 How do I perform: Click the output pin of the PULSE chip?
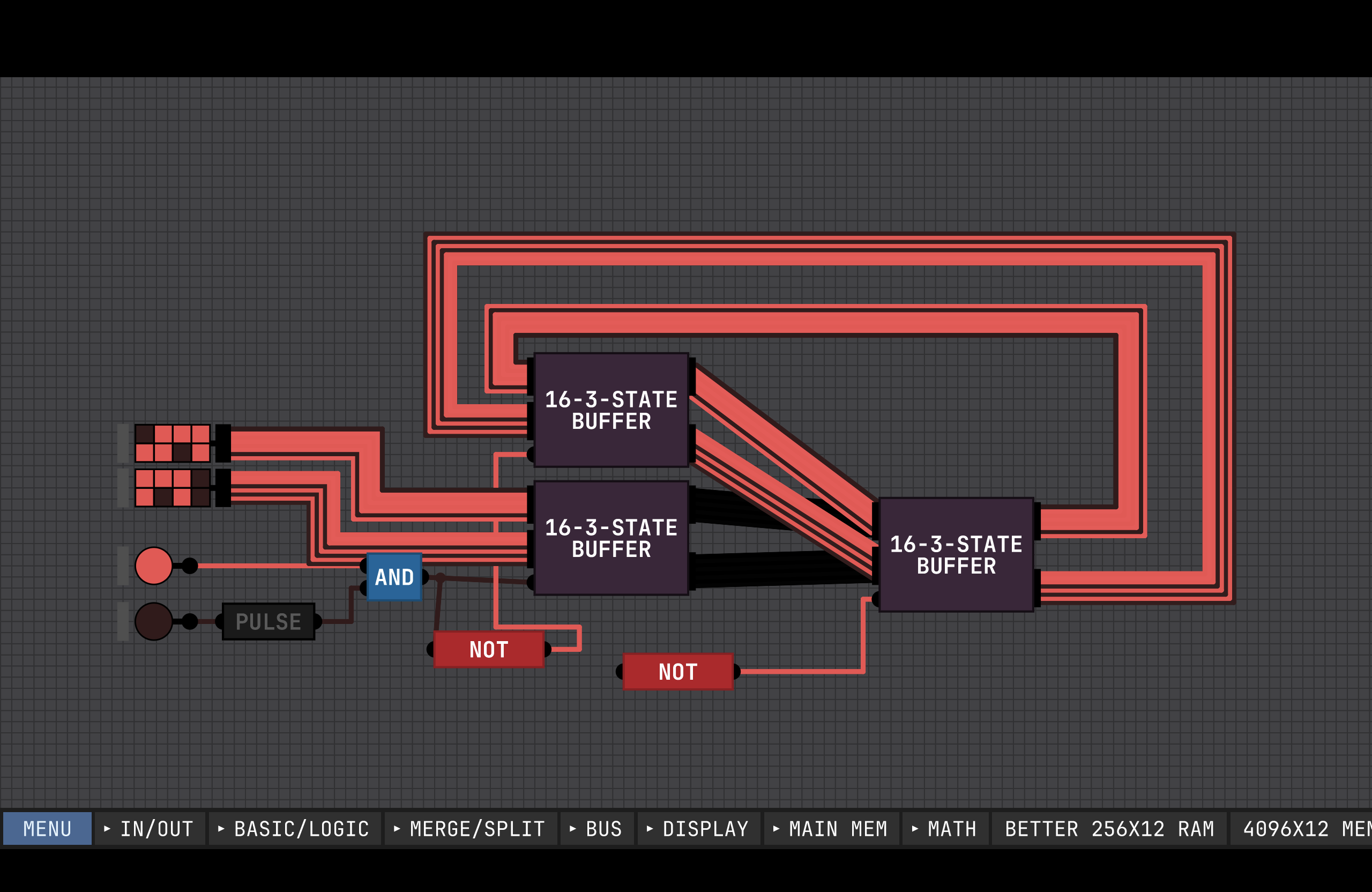(318, 622)
